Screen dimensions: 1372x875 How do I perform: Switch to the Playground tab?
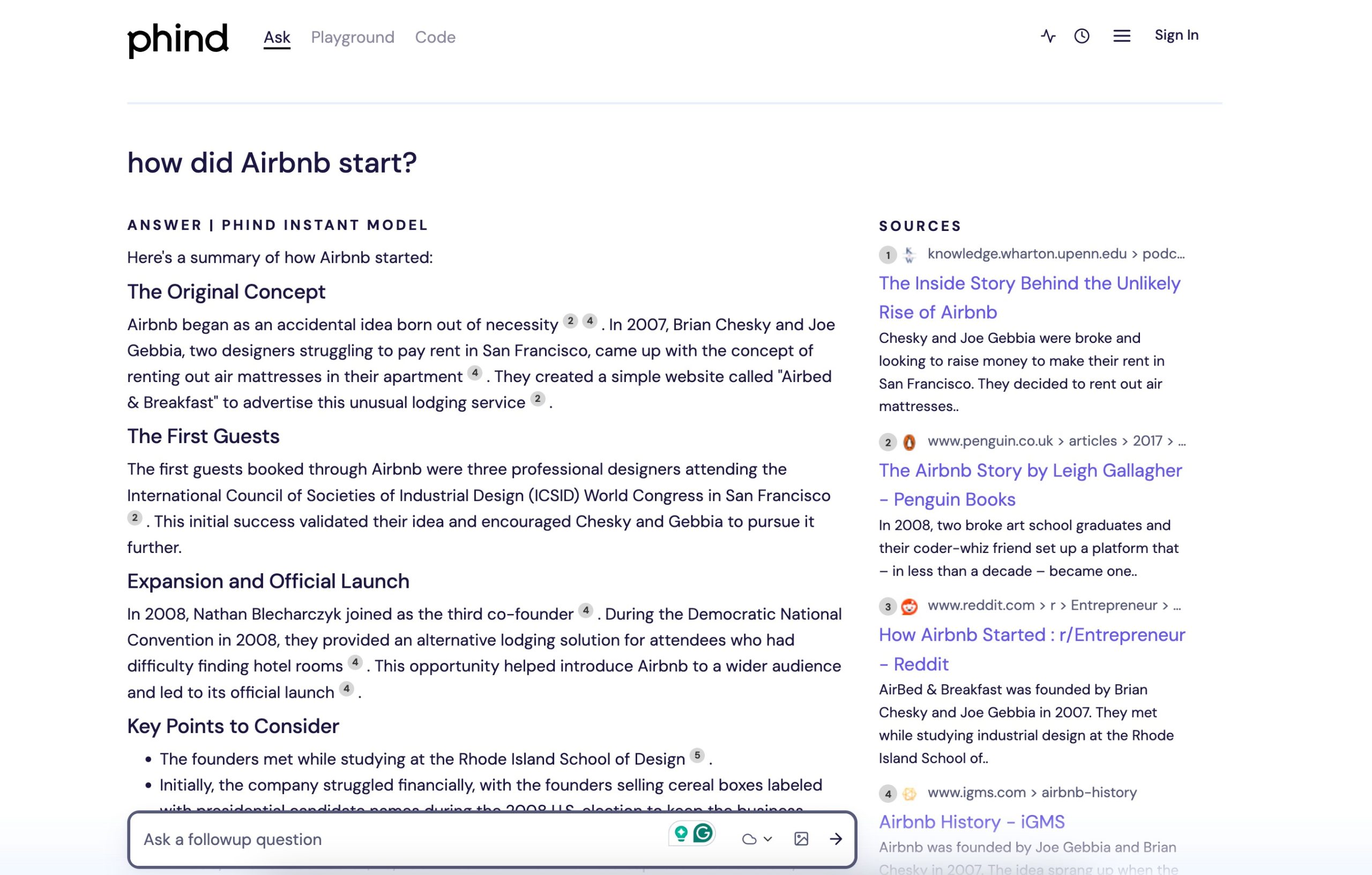pyautogui.click(x=353, y=37)
